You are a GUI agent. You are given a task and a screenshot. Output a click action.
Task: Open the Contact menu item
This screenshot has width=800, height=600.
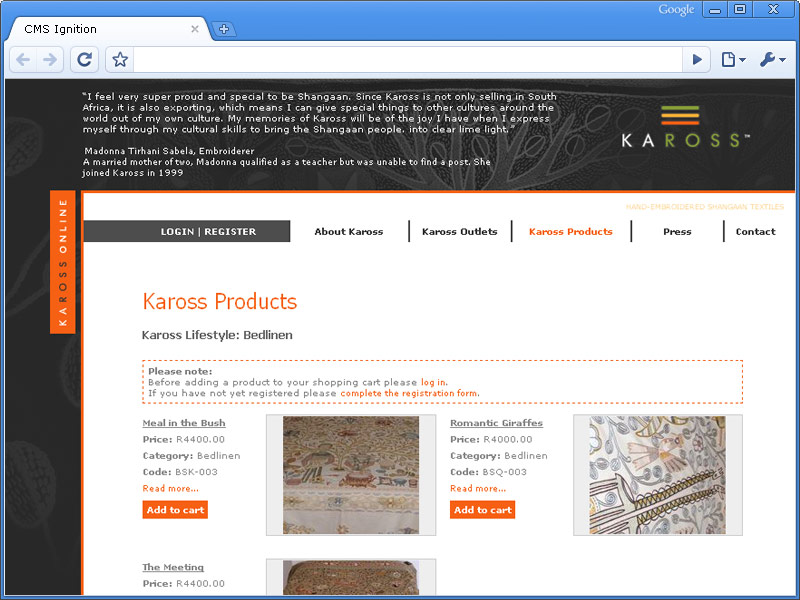pos(755,232)
